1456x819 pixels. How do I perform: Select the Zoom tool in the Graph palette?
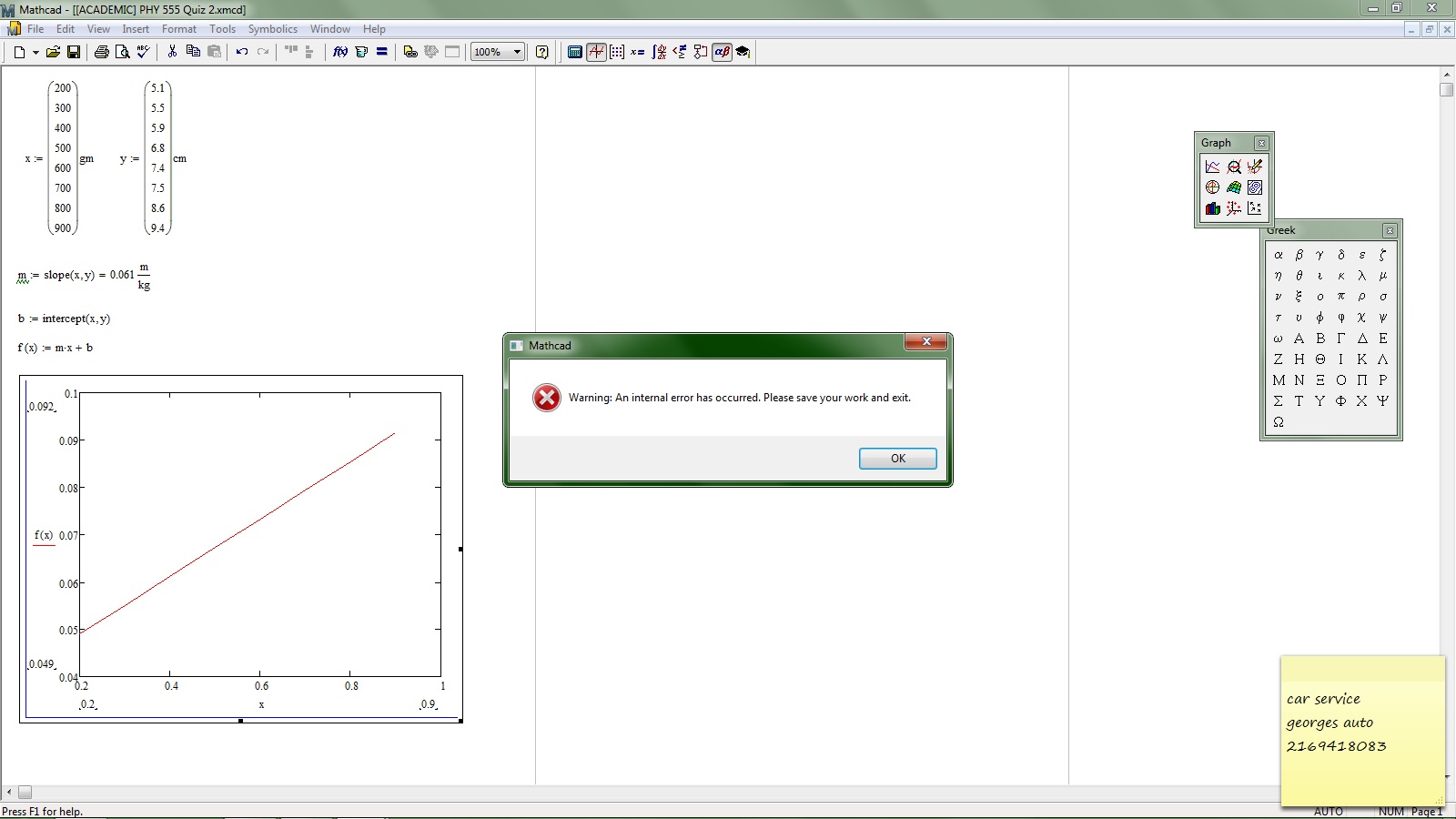[1234, 167]
